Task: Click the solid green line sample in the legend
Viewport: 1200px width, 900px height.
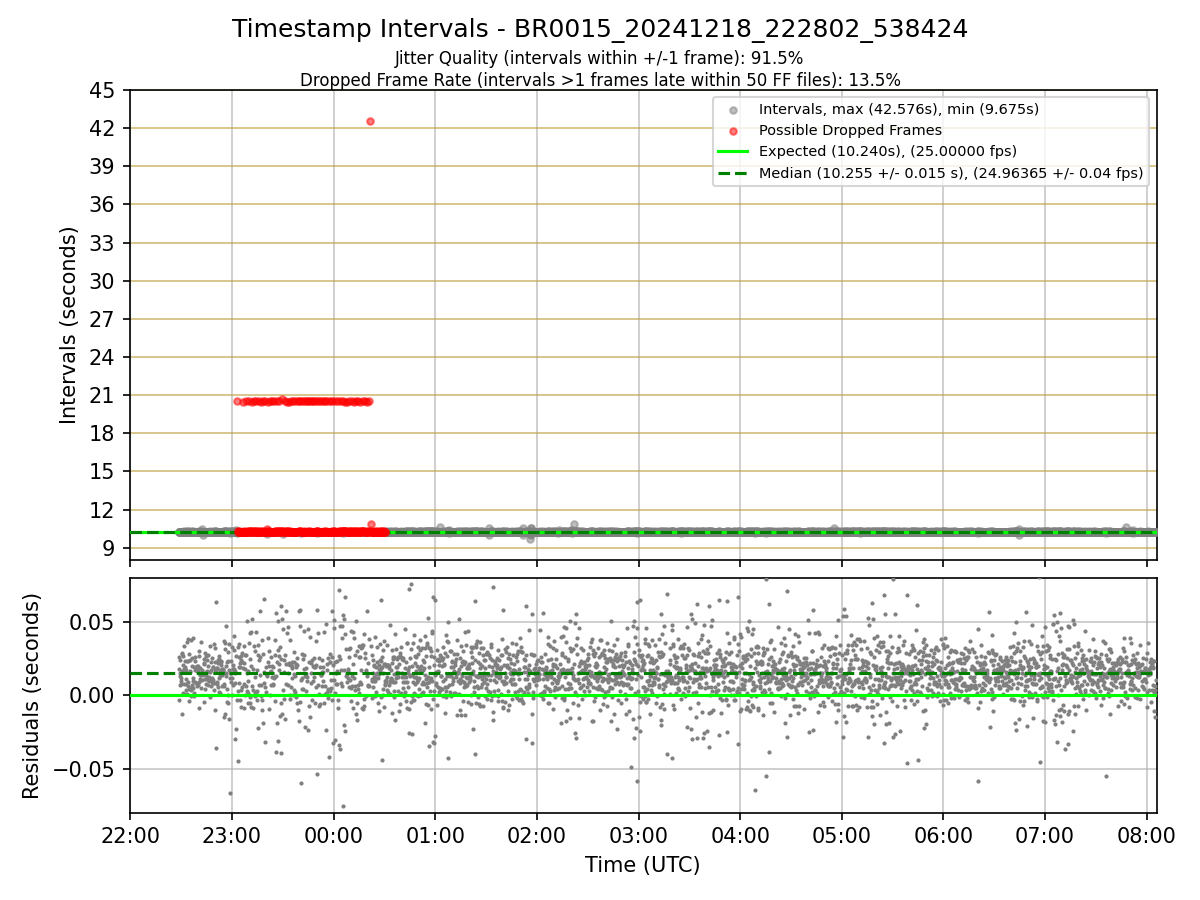Action: pos(733,152)
